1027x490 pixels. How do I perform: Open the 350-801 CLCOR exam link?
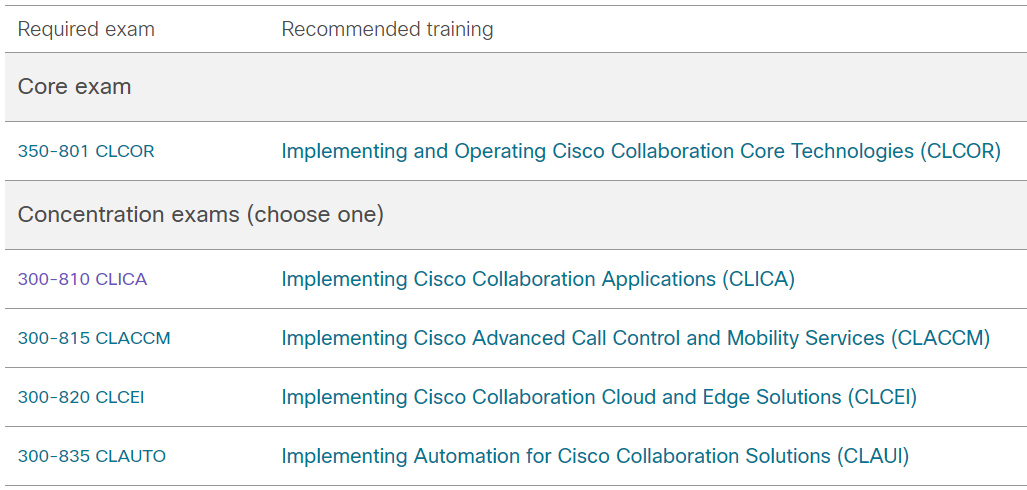(x=86, y=152)
